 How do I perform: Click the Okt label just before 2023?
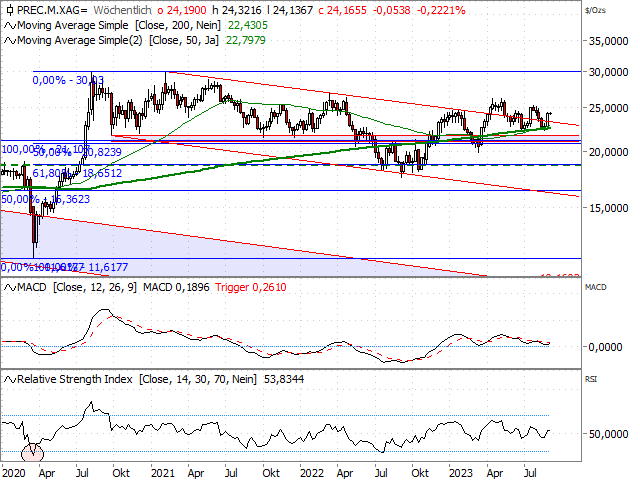point(420,473)
